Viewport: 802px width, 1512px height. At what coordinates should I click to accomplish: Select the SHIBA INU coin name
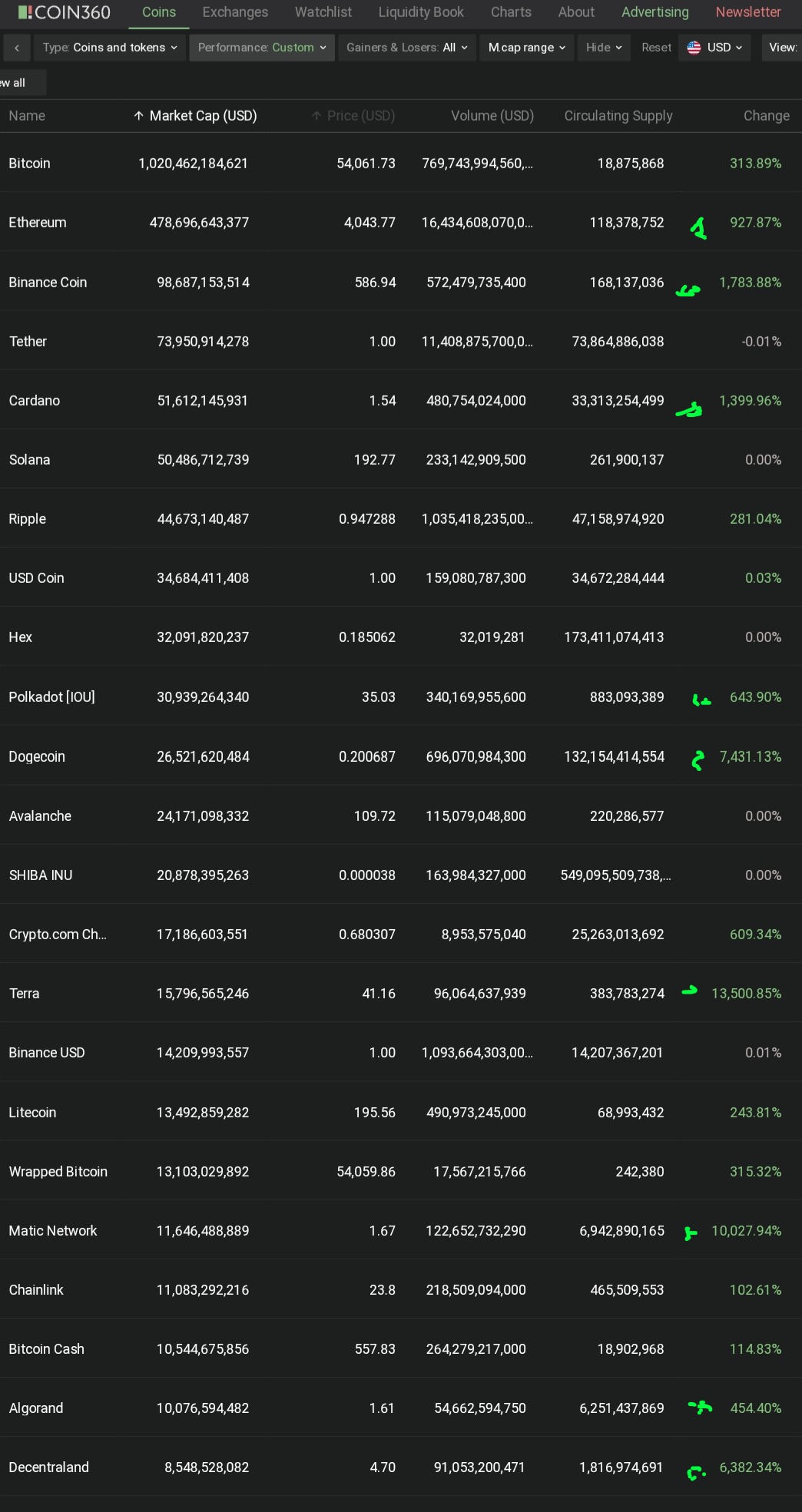coord(41,875)
